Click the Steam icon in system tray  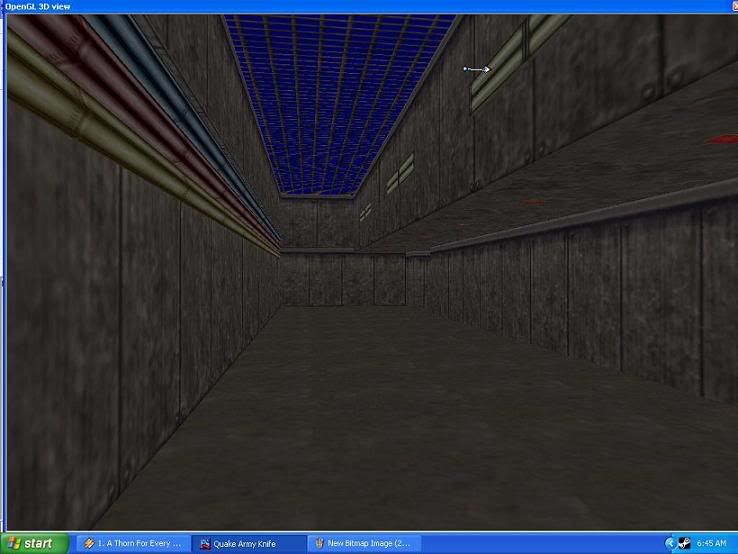point(684,543)
